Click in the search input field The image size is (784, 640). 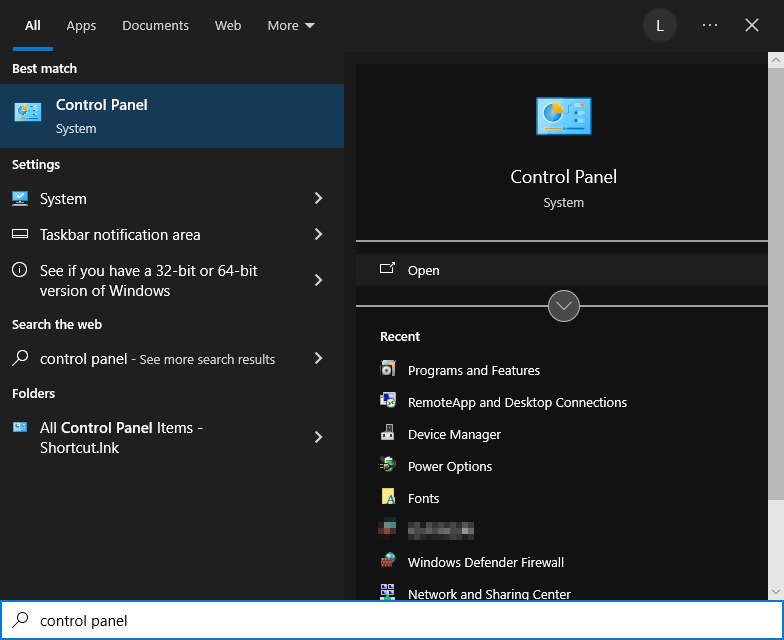[x=392, y=620]
